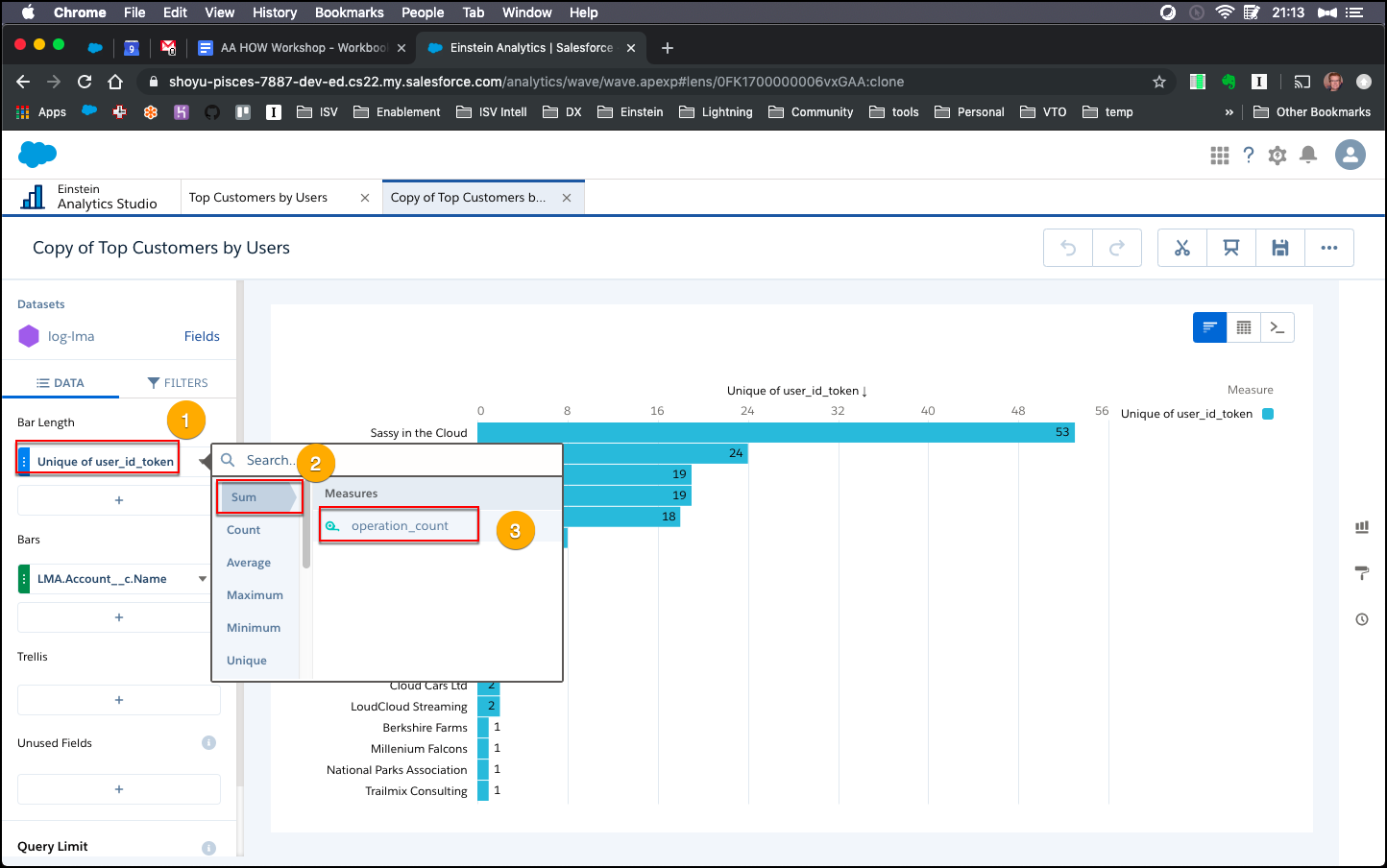Click the Einstein Analytics Studio home tab

pyautogui.click(x=91, y=197)
